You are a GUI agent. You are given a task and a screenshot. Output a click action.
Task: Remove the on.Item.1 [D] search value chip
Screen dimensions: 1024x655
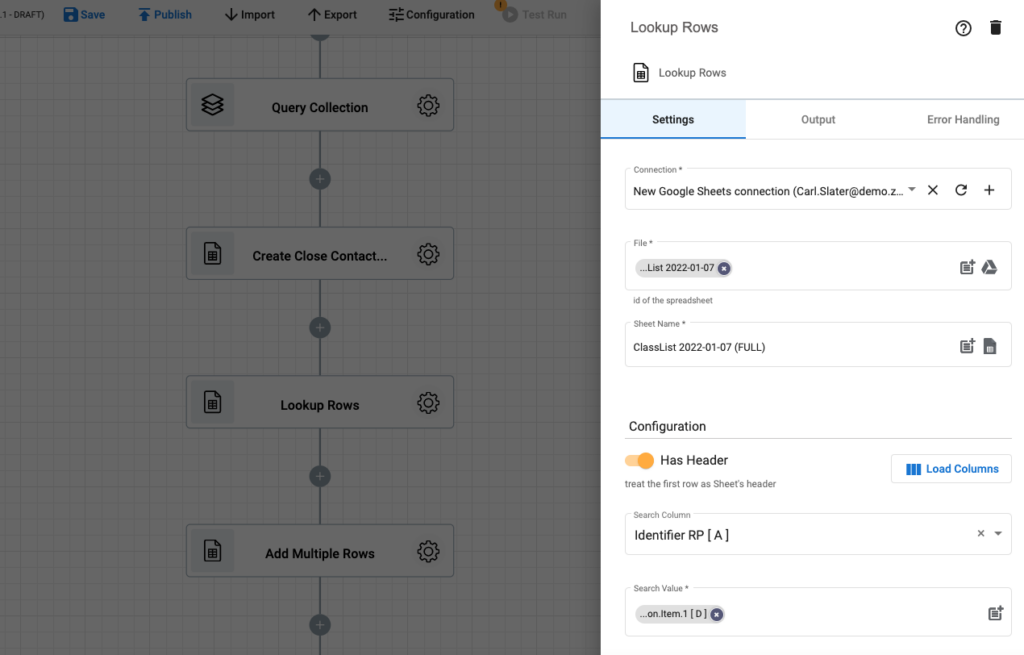point(716,615)
